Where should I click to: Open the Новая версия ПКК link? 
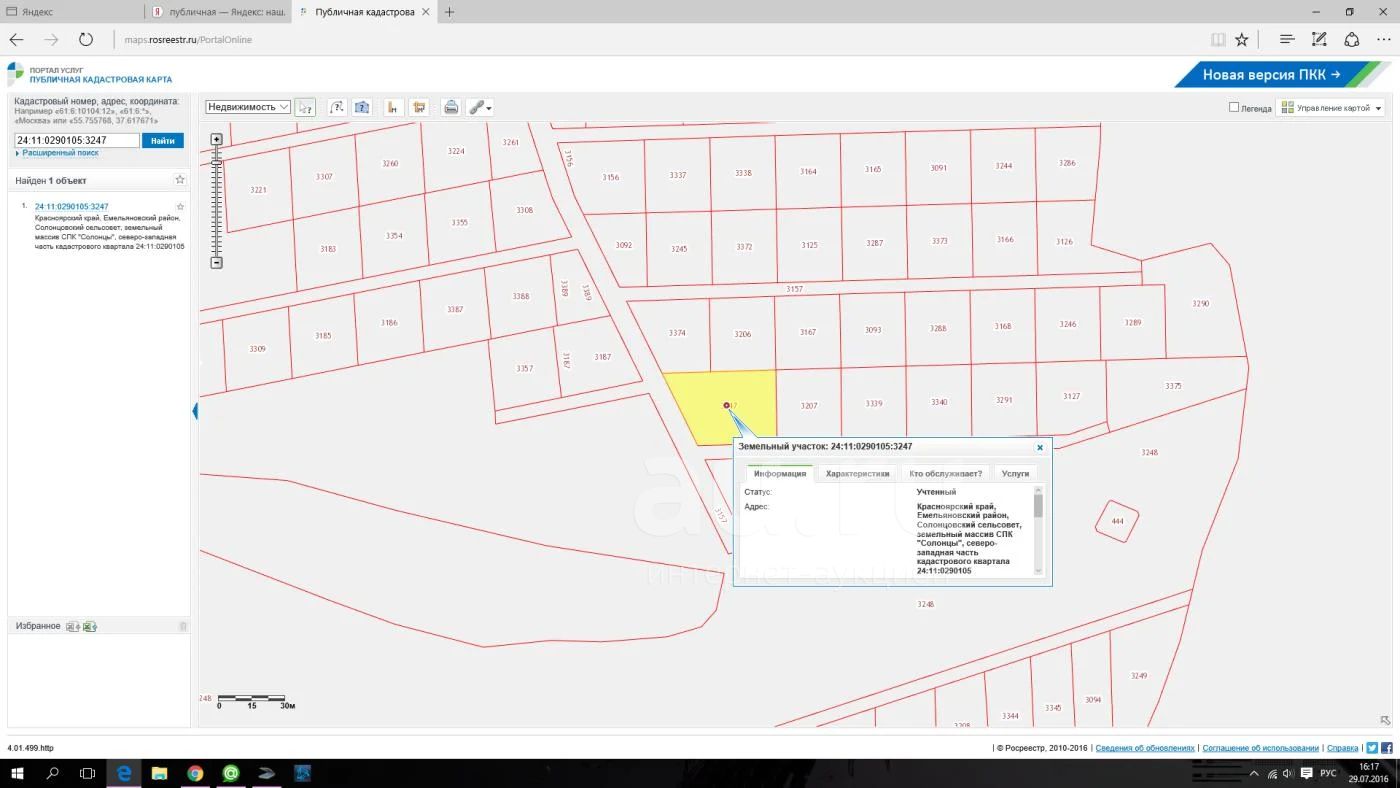1270,75
